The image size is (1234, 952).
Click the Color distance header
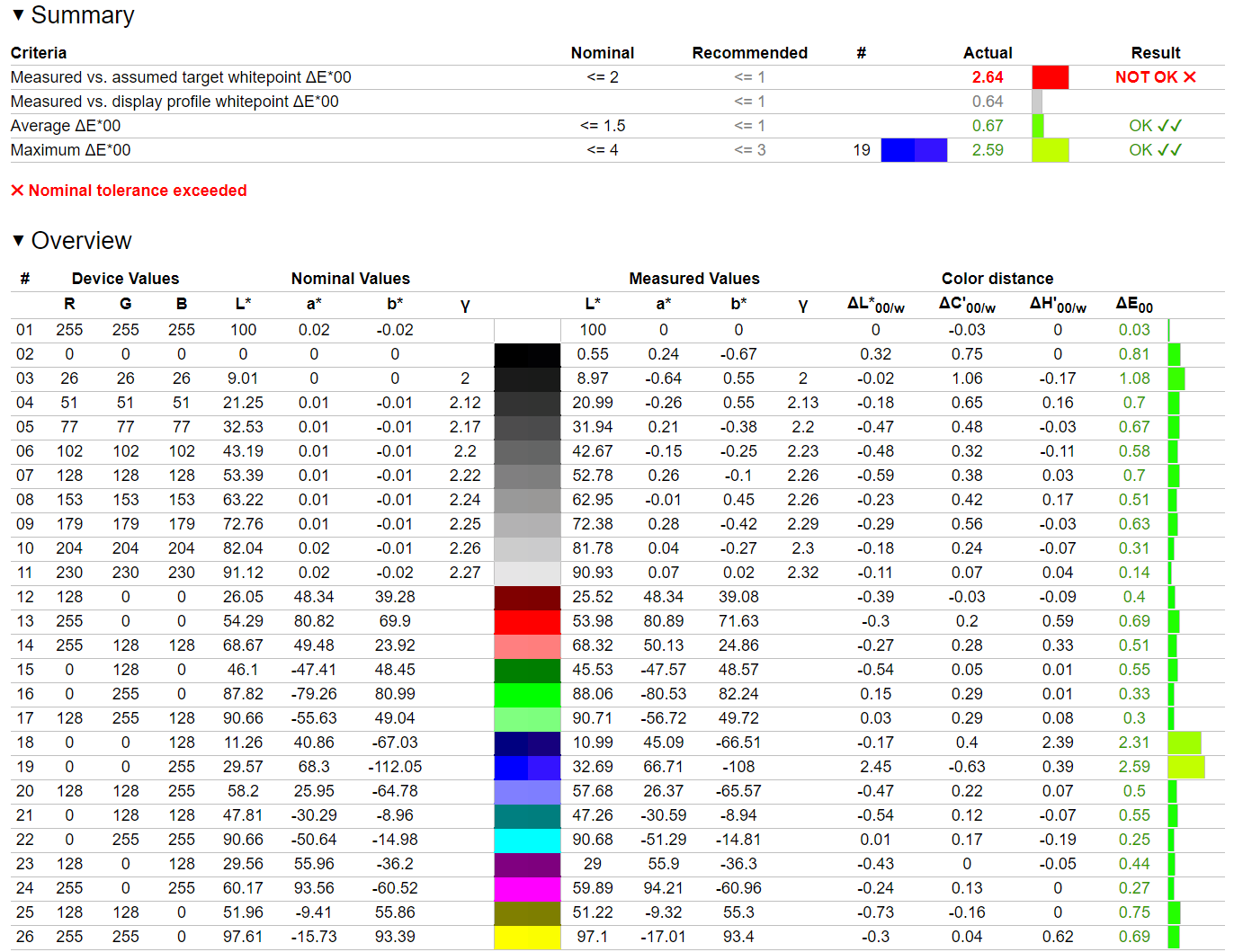[x=997, y=279]
